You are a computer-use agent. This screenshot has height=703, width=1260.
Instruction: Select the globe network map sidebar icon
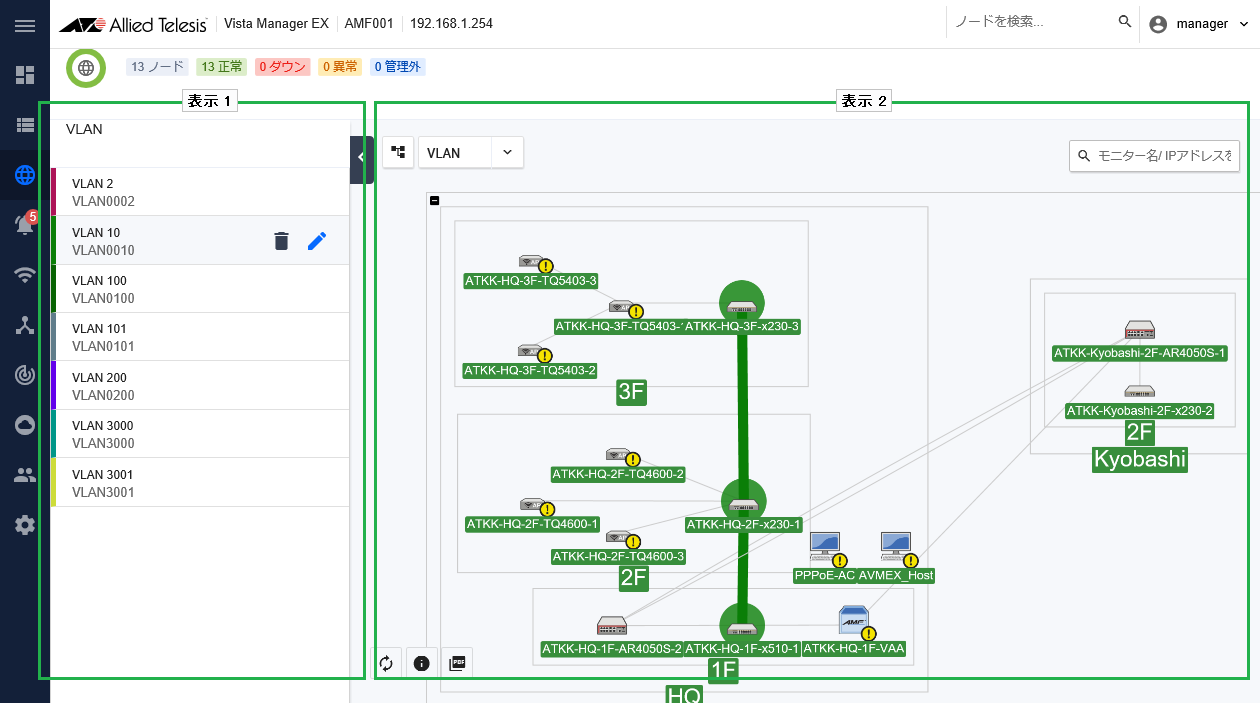25,175
